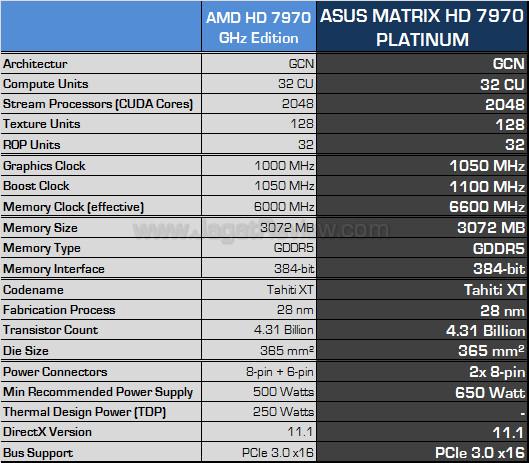The height and width of the screenshot is (463, 529).
Task: Select the ROP Units label
Action: 31,145
